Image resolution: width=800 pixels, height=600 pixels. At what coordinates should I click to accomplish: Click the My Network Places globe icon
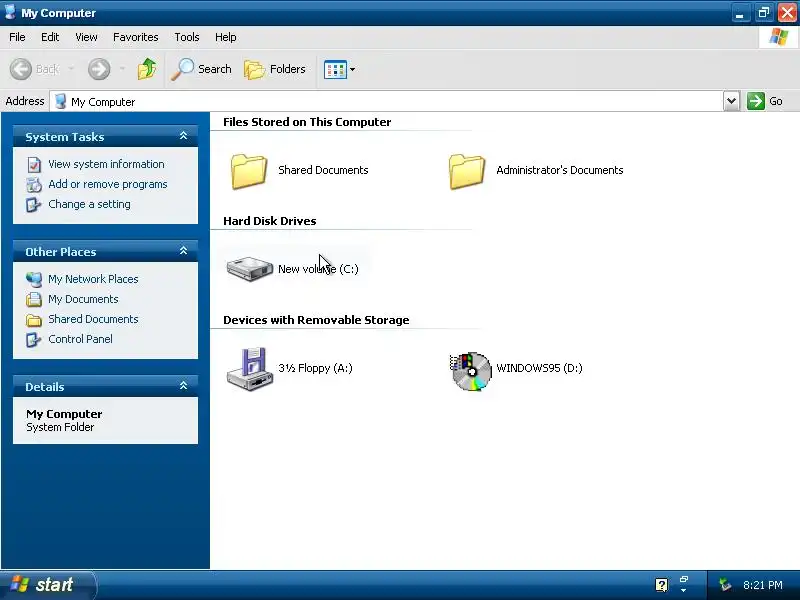pyautogui.click(x=34, y=279)
